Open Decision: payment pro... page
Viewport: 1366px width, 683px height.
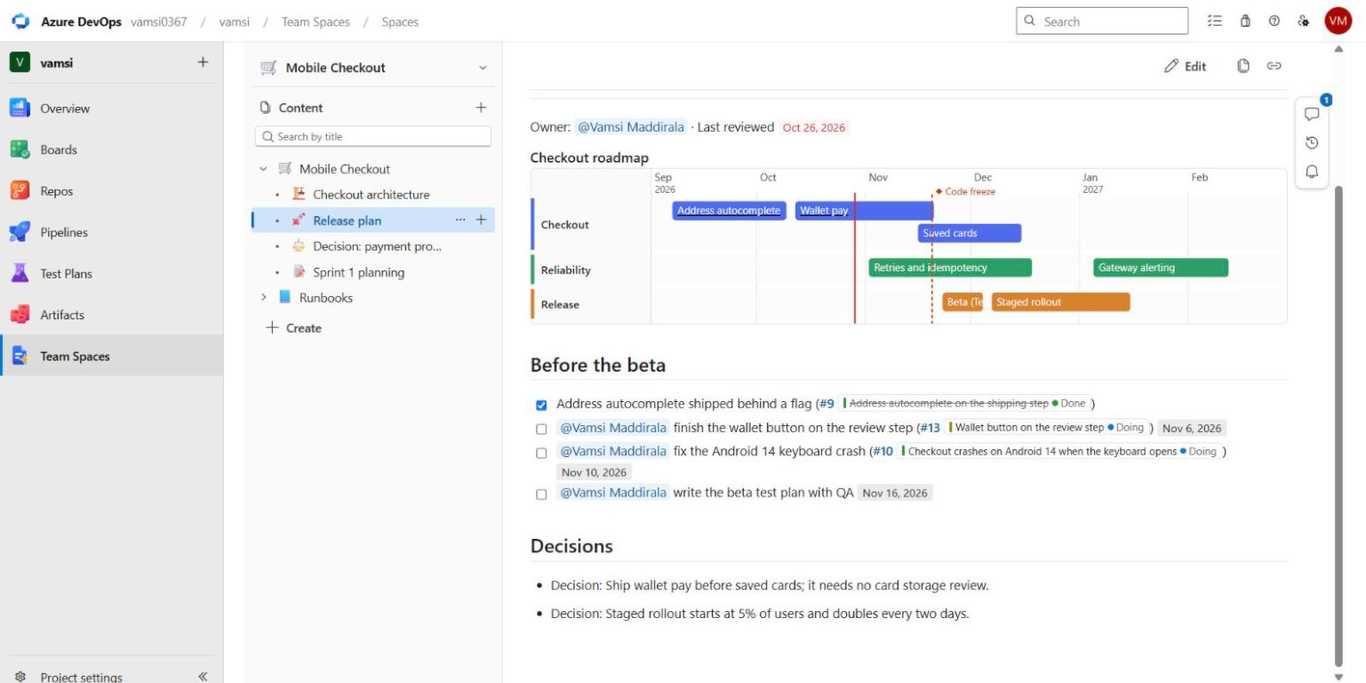(377, 246)
